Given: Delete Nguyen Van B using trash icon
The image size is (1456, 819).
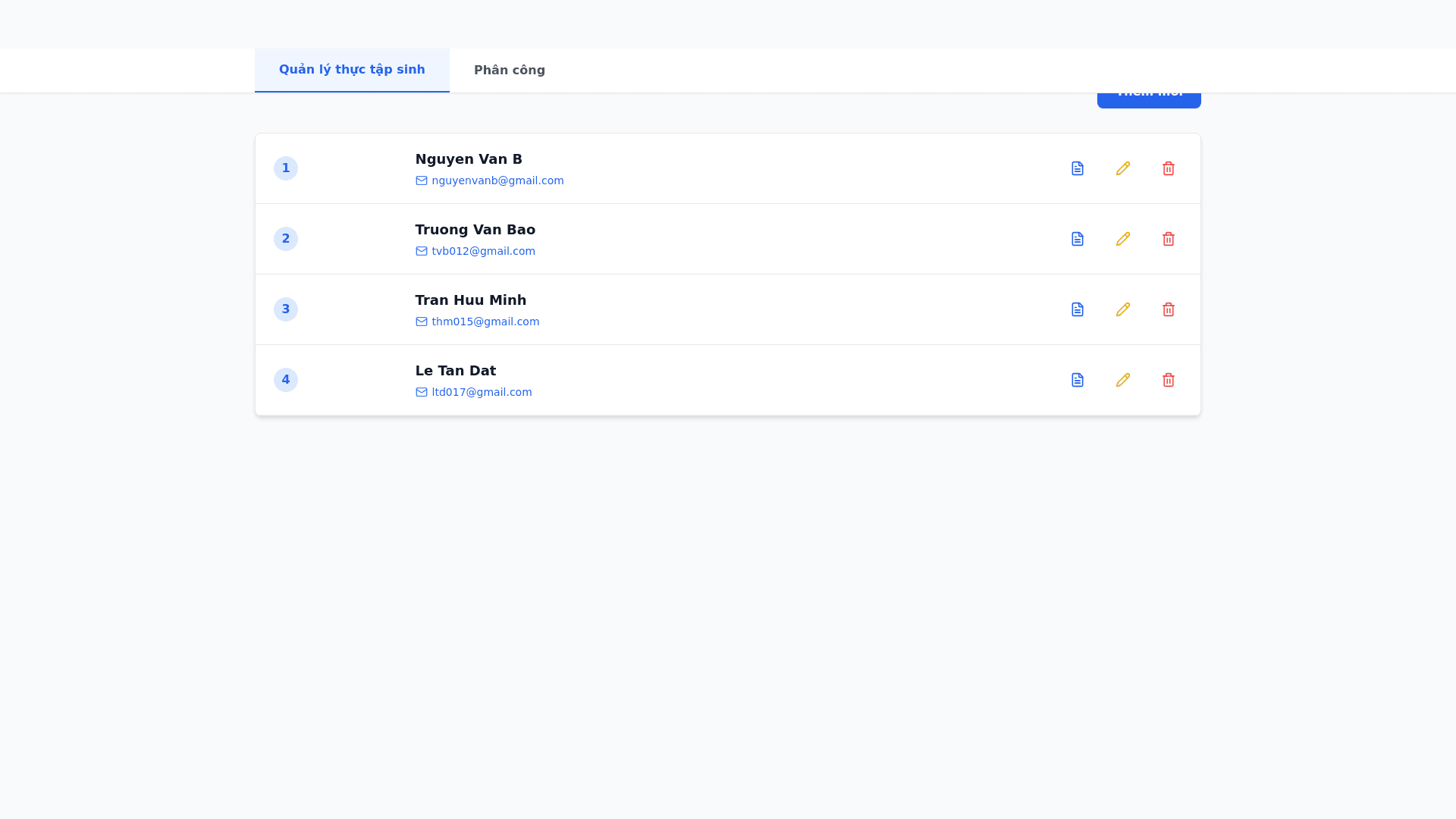Looking at the screenshot, I should 1168,168.
